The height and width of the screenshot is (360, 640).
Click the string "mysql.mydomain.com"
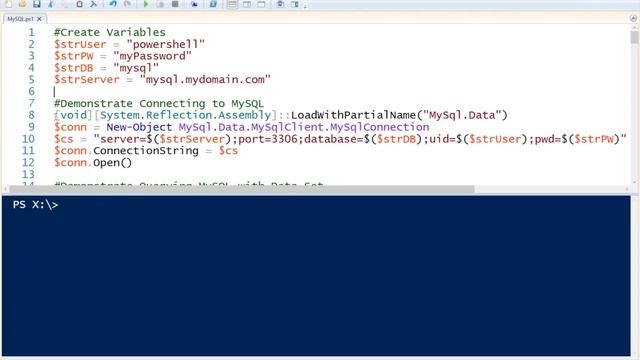pyautogui.click(x=205, y=80)
